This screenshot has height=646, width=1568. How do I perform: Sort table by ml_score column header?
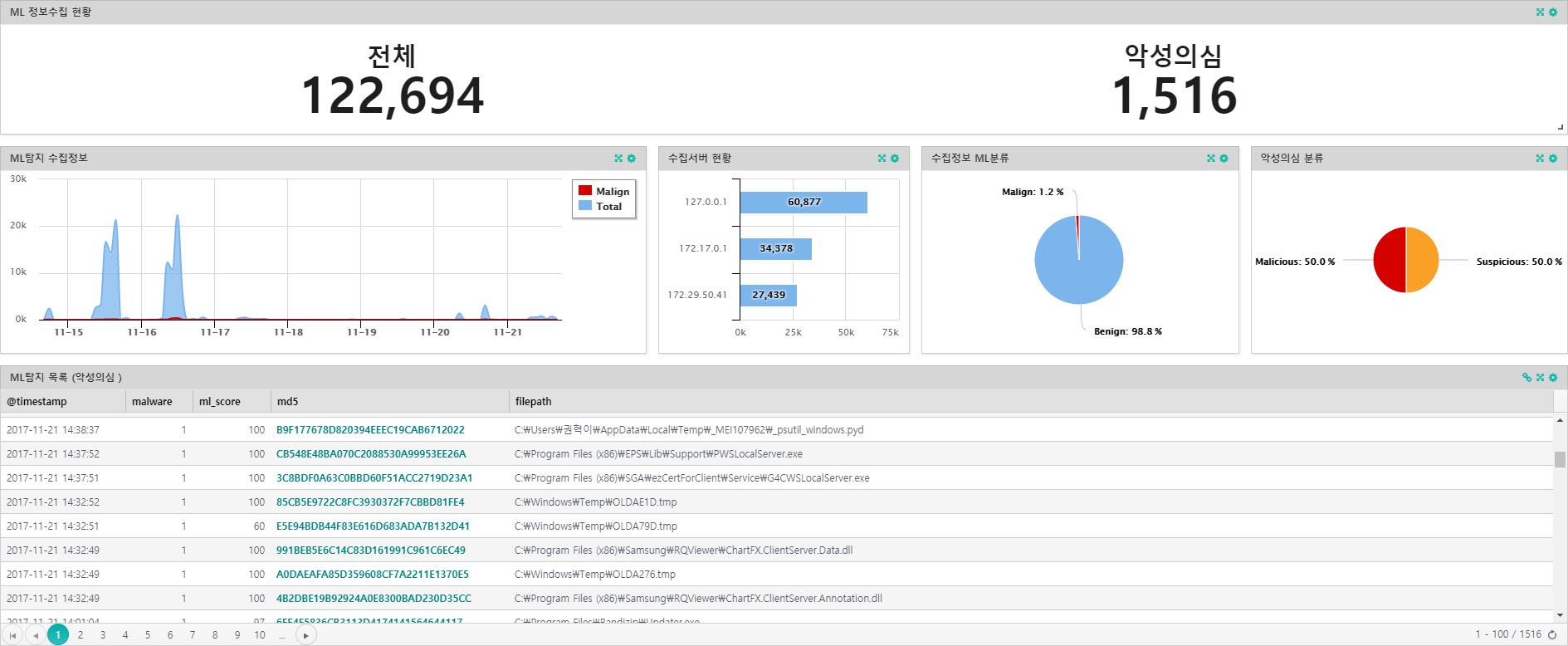(220, 402)
